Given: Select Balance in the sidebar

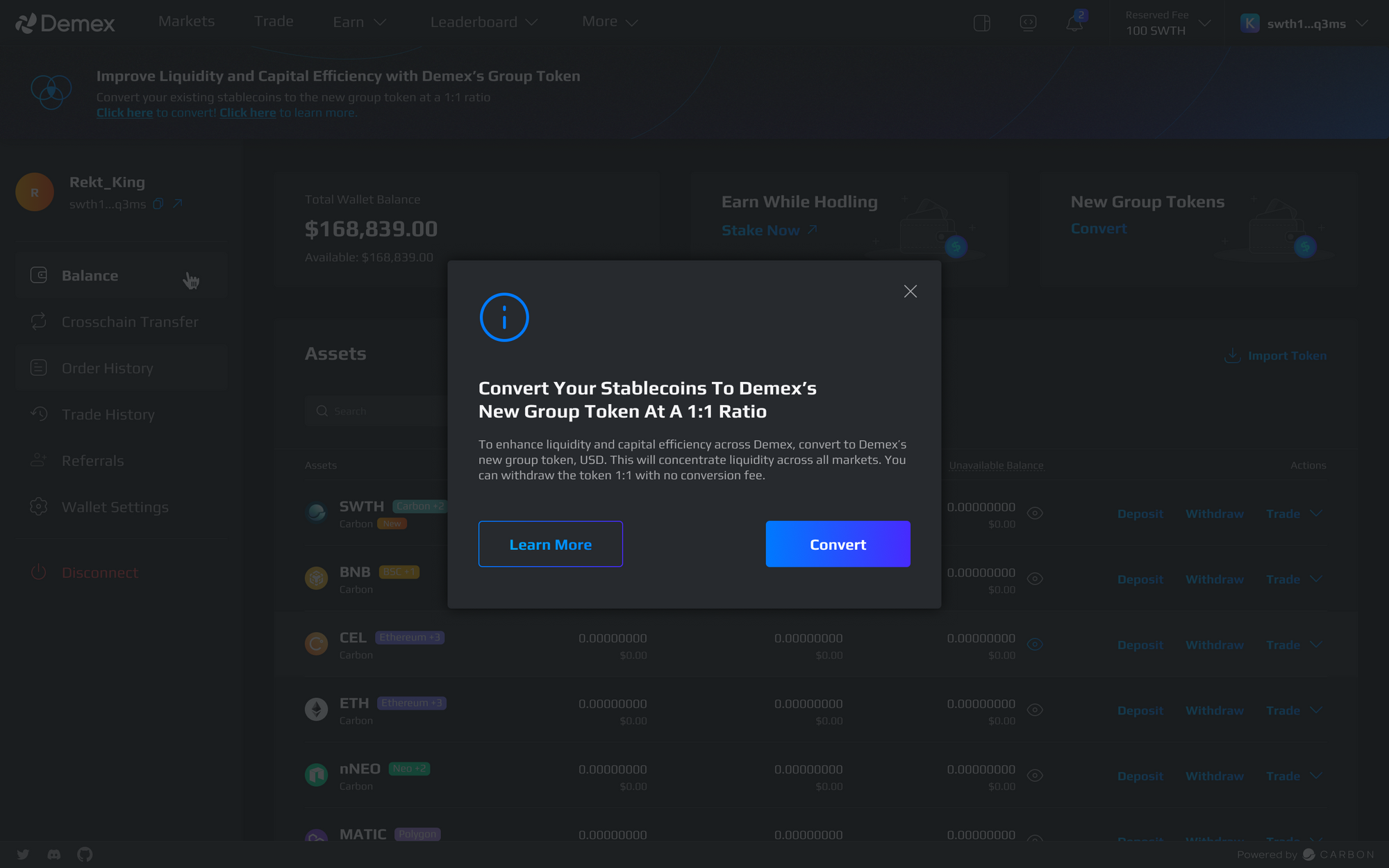Looking at the screenshot, I should tap(122, 276).
